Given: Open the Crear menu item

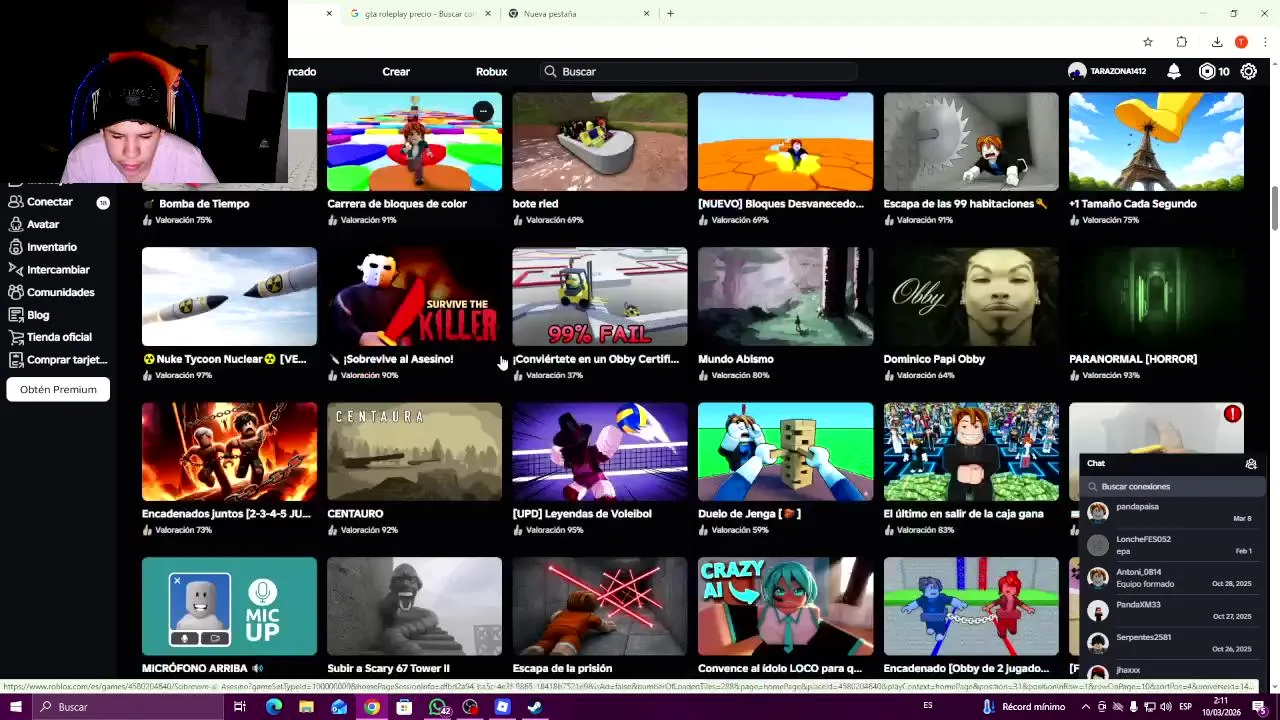Looking at the screenshot, I should click(x=396, y=72).
